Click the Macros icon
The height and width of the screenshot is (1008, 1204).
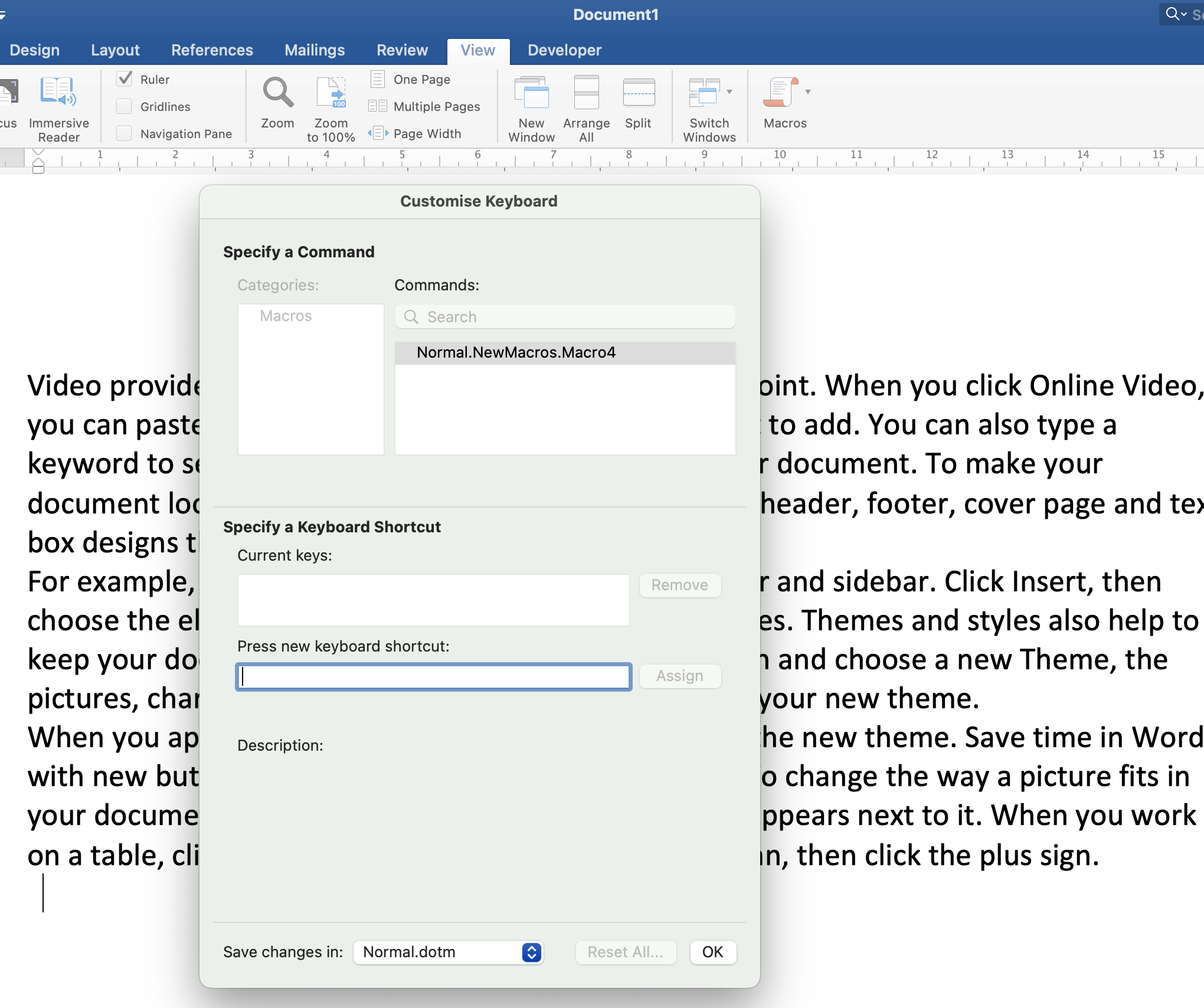(x=780, y=93)
